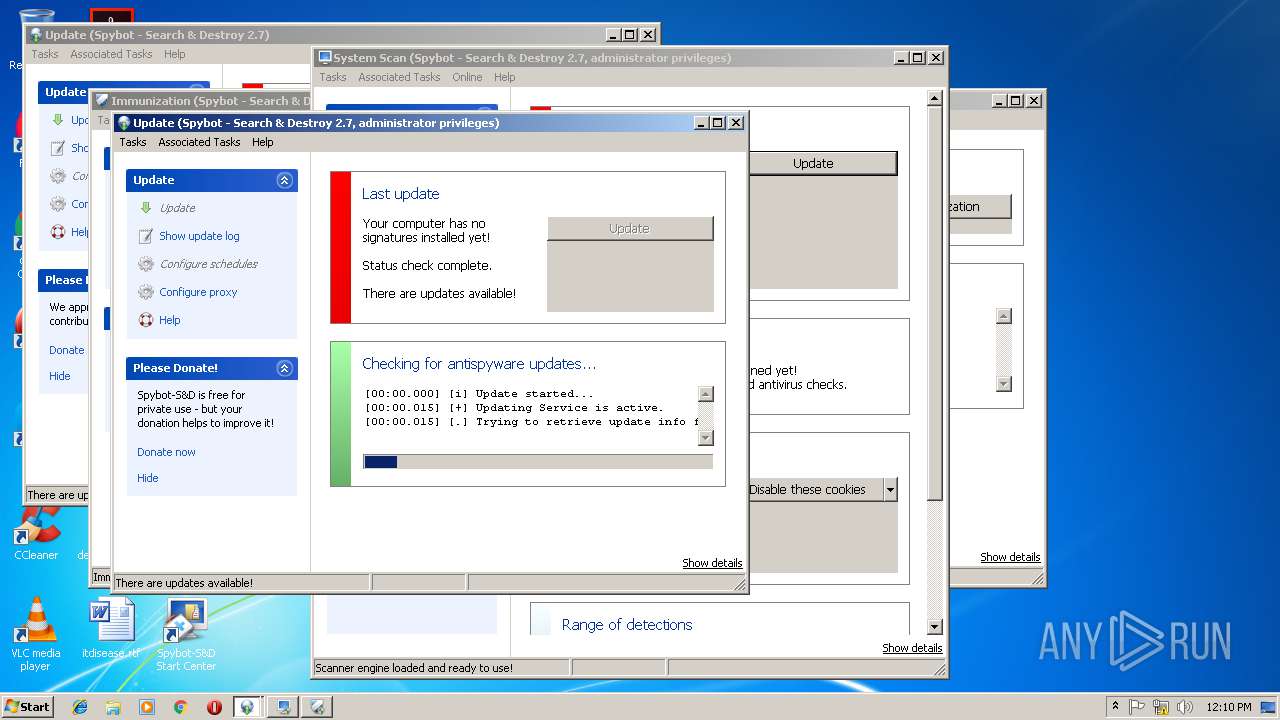Open the Disable these cookies dropdown arrow
This screenshot has height=720, width=1280.
[890, 489]
